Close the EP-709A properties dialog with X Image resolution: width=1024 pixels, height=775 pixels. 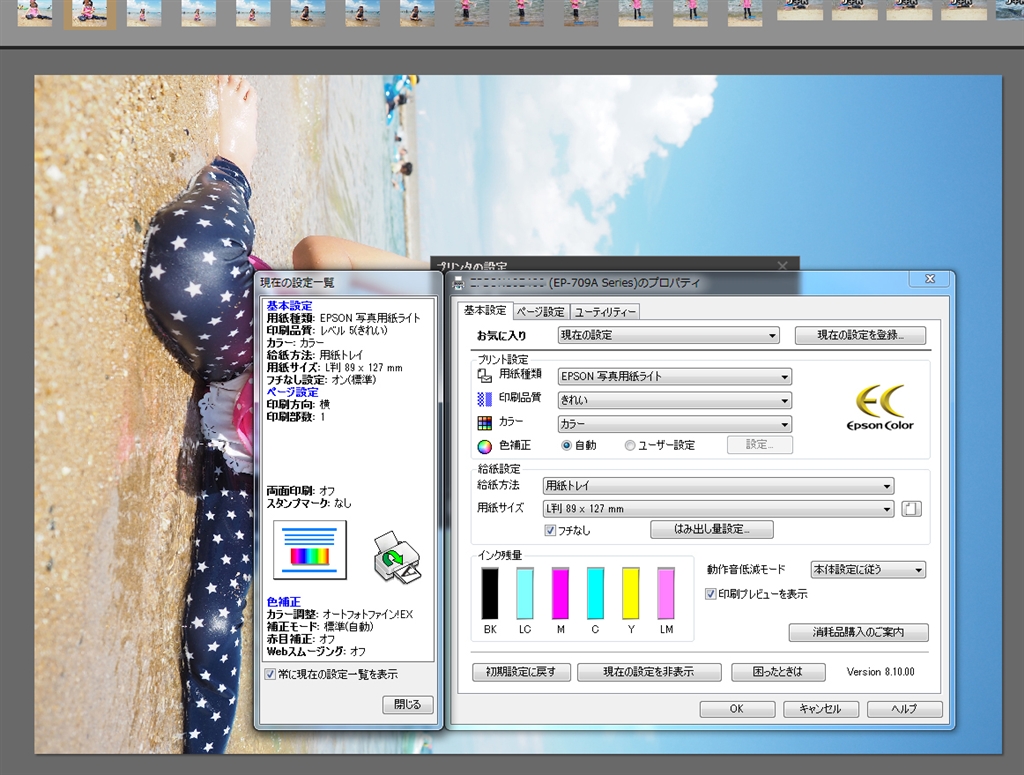(930, 279)
